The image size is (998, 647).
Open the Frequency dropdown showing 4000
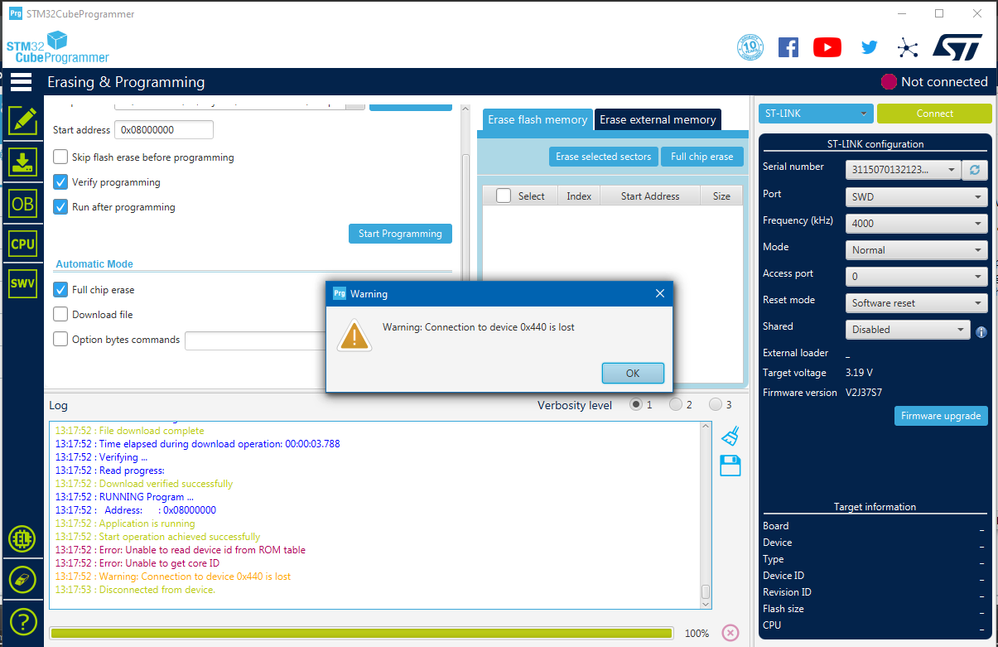pos(917,223)
